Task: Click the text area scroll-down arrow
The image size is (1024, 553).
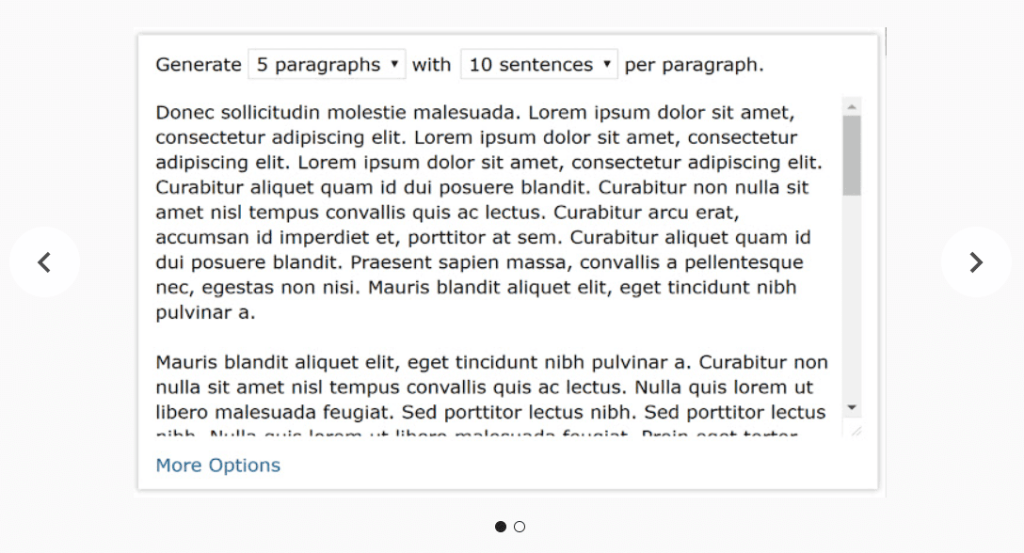Action: tap(852, 407)
